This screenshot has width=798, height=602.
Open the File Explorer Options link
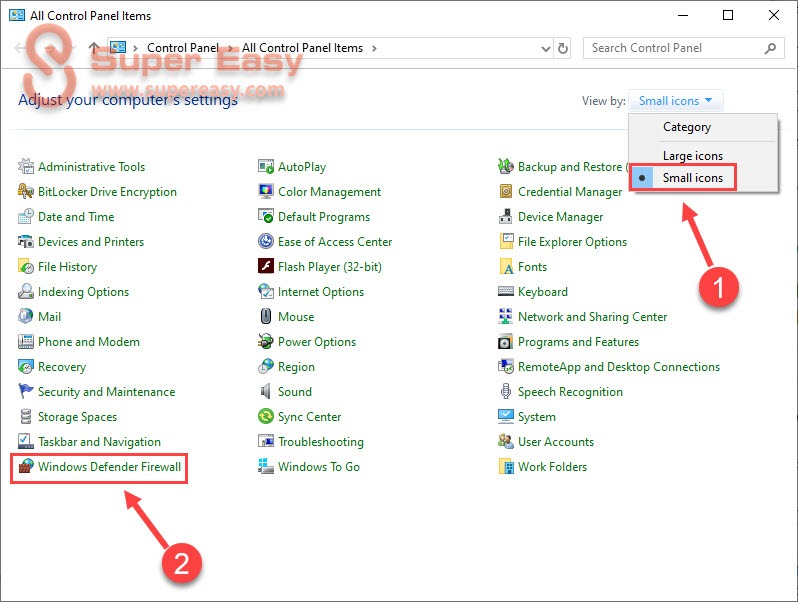coord(572,242)
